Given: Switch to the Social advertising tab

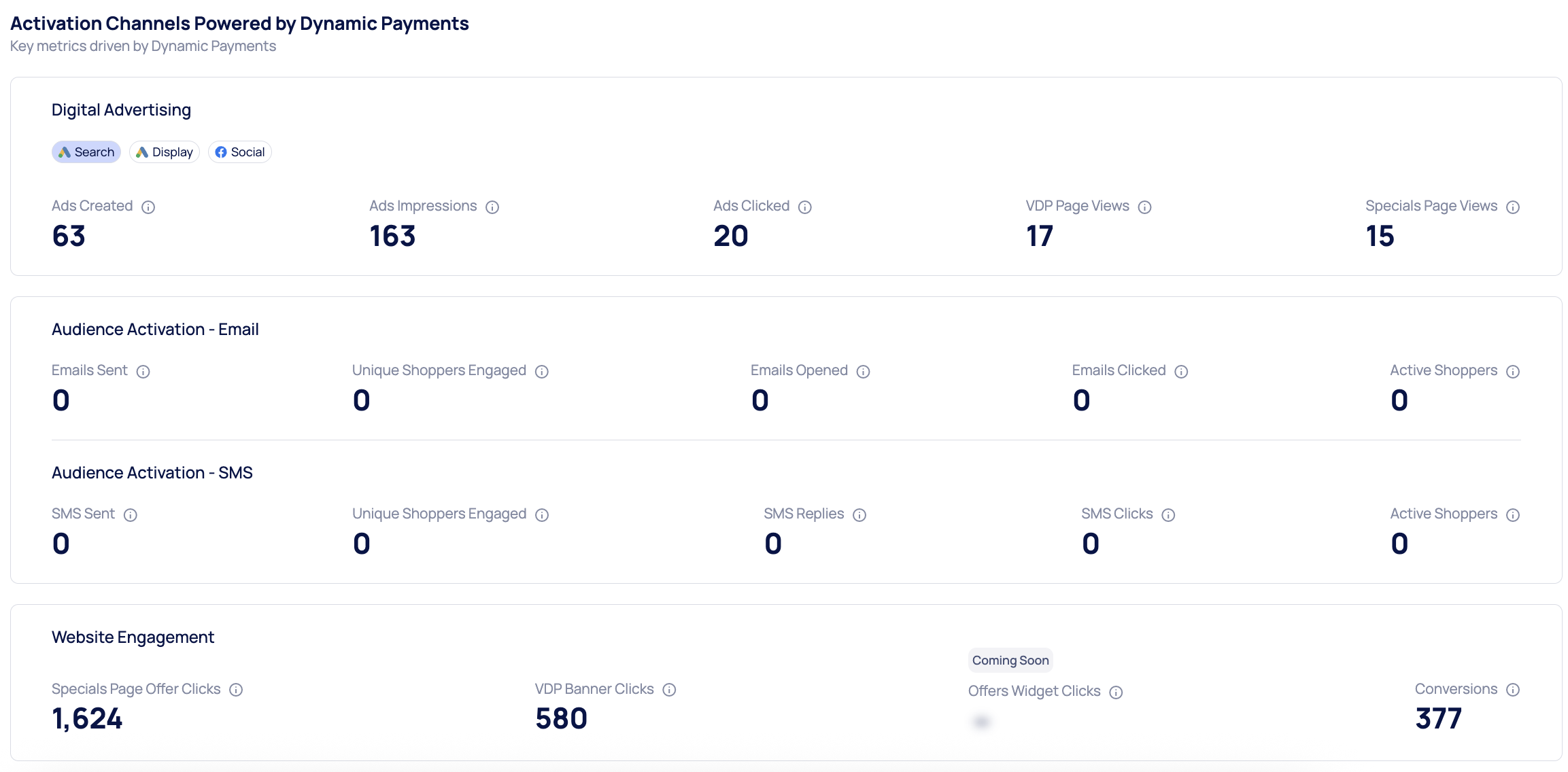Looking at the screenshot, I should pyautogui.click(x=240, y=152).
